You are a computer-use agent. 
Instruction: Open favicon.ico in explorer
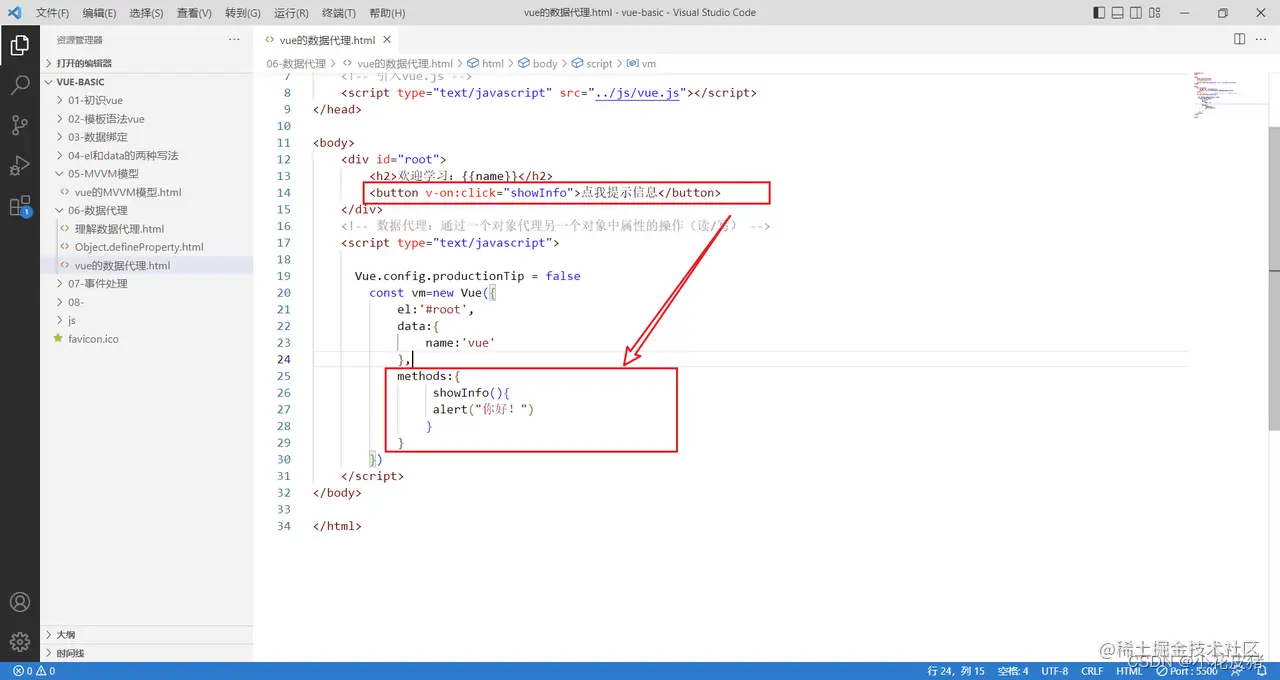pyautogui.click(x=147, y=339)
